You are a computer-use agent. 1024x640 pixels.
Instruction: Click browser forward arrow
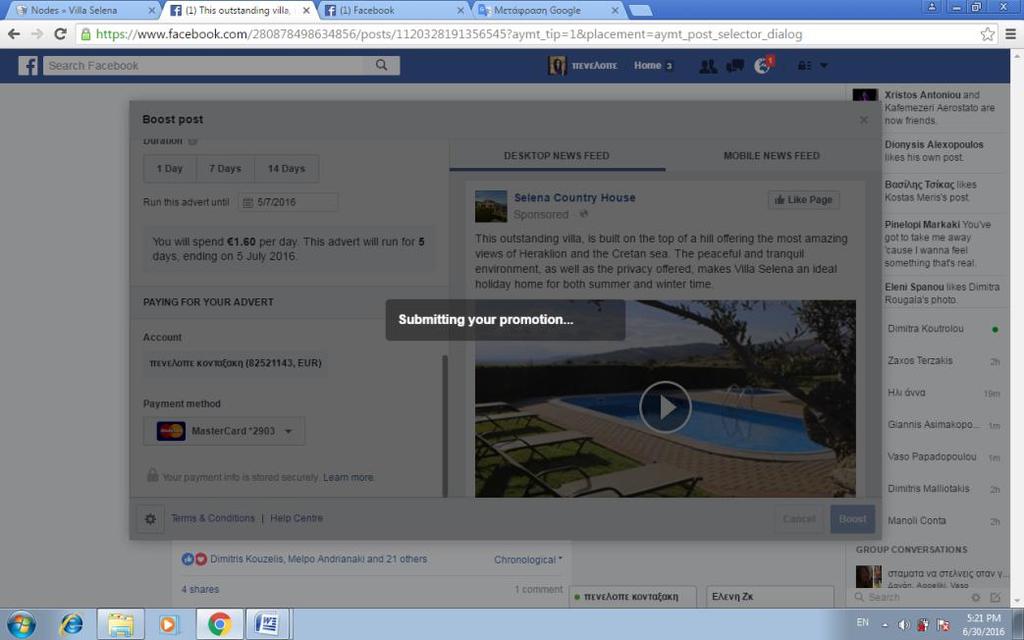[x=37, y=34]
